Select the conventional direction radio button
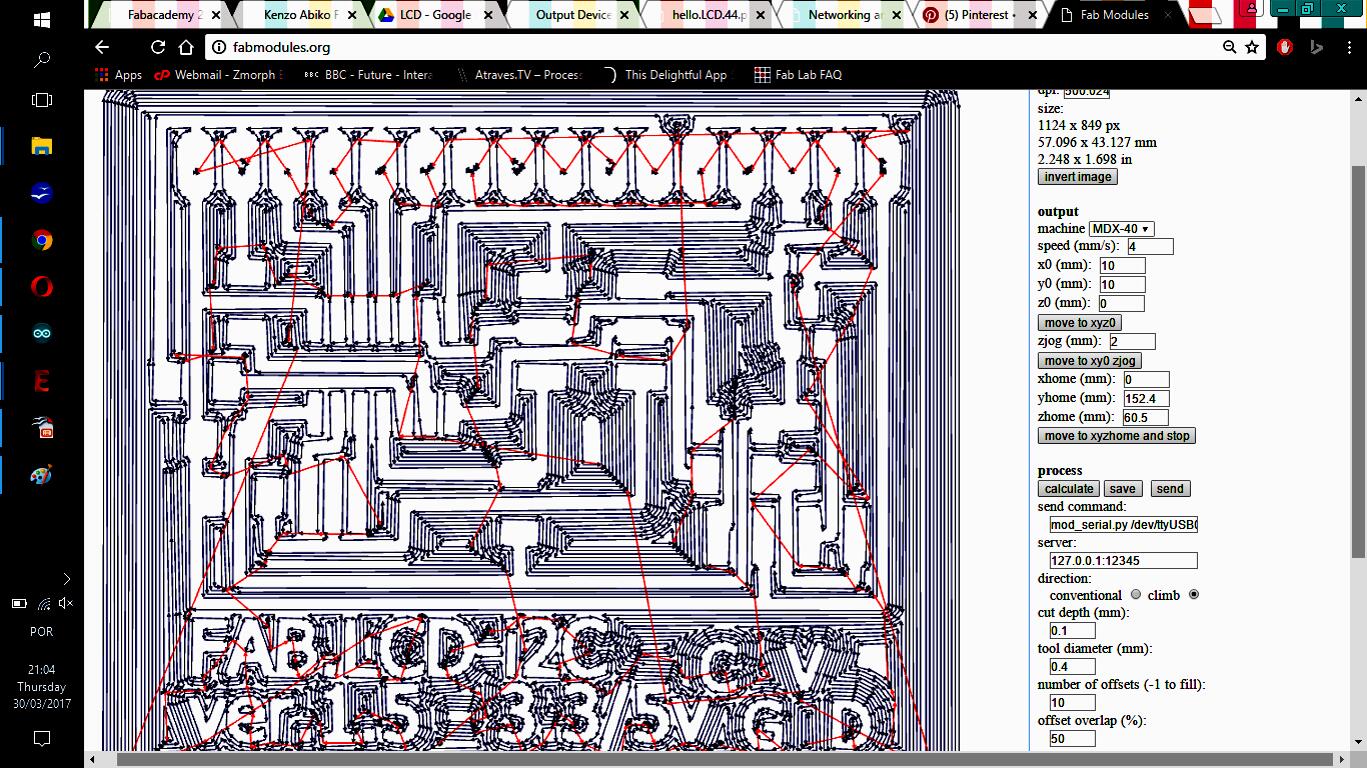 pyautogui.click(x=1136, y=595)
